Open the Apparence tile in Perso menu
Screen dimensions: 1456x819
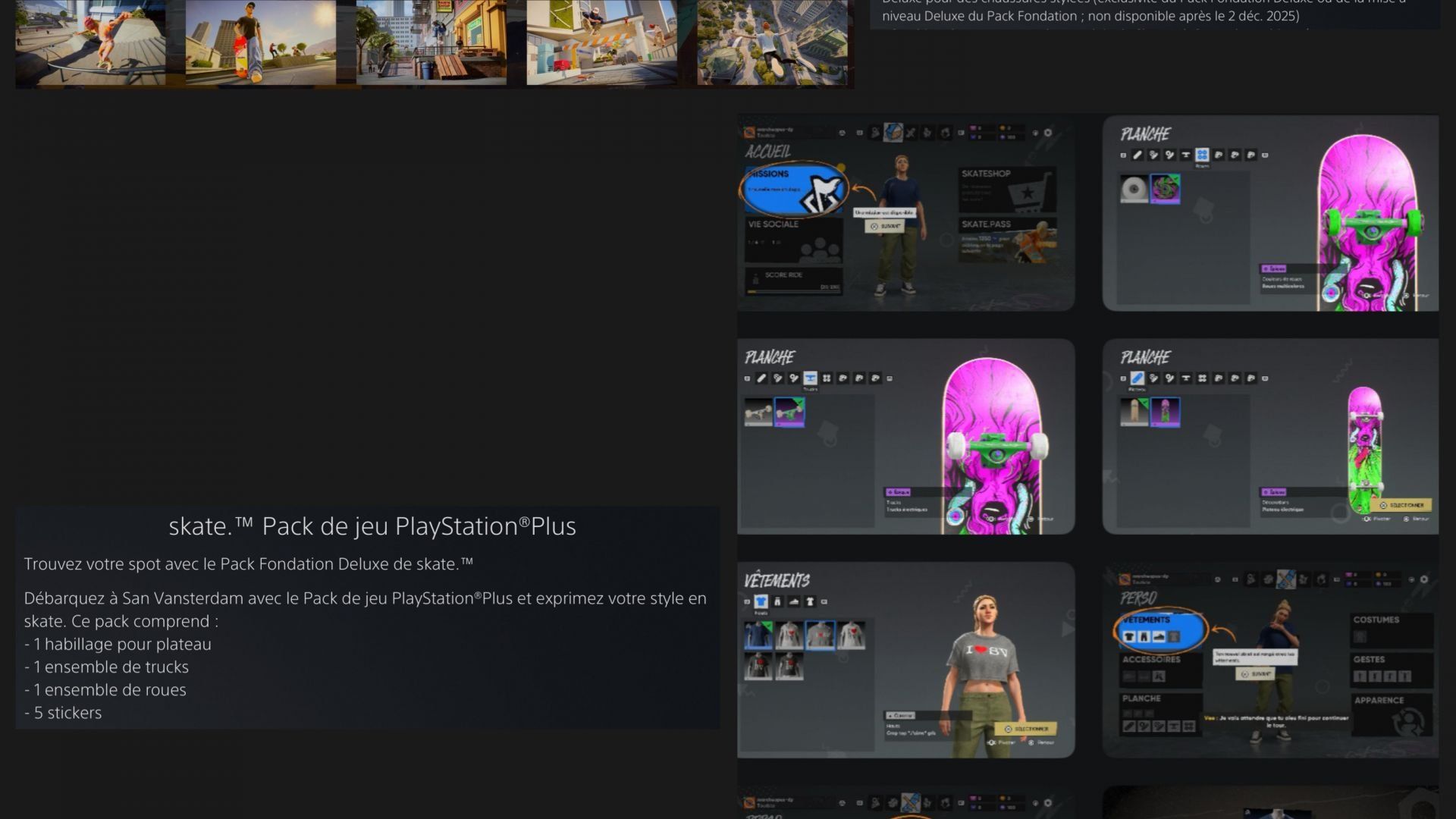pos(1392,714)
